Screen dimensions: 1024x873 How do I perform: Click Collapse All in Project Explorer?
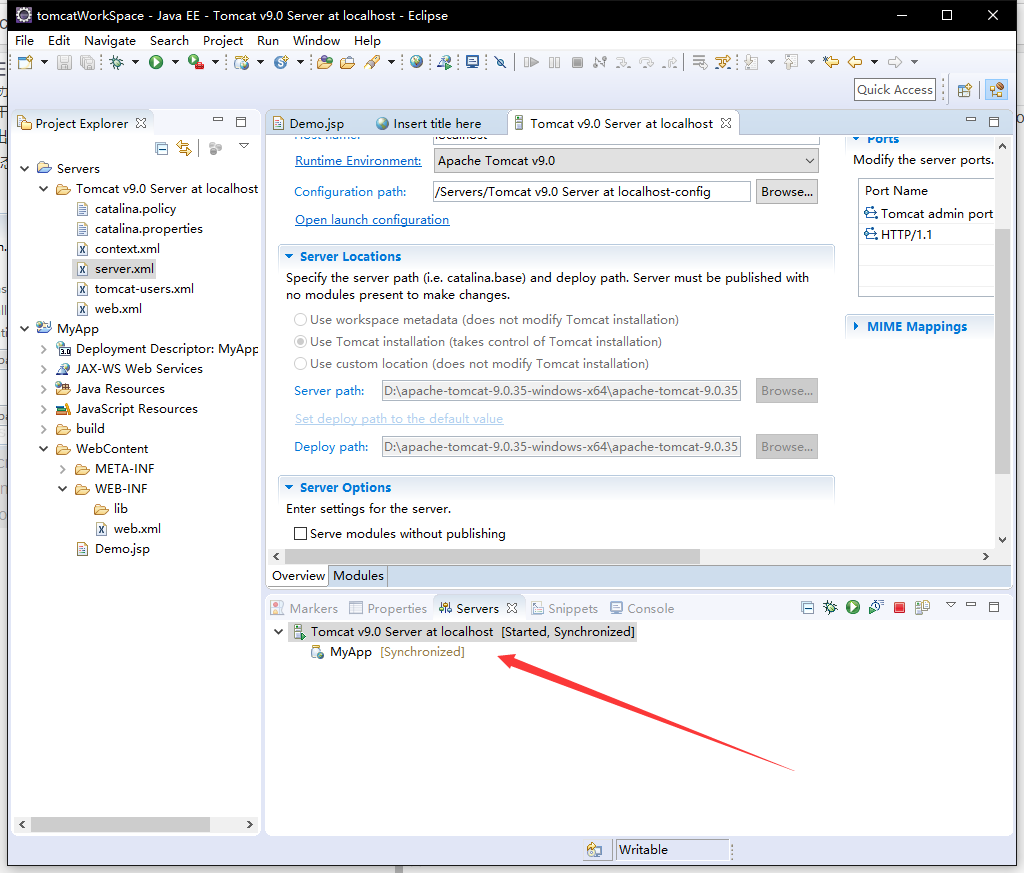(161, 148)
